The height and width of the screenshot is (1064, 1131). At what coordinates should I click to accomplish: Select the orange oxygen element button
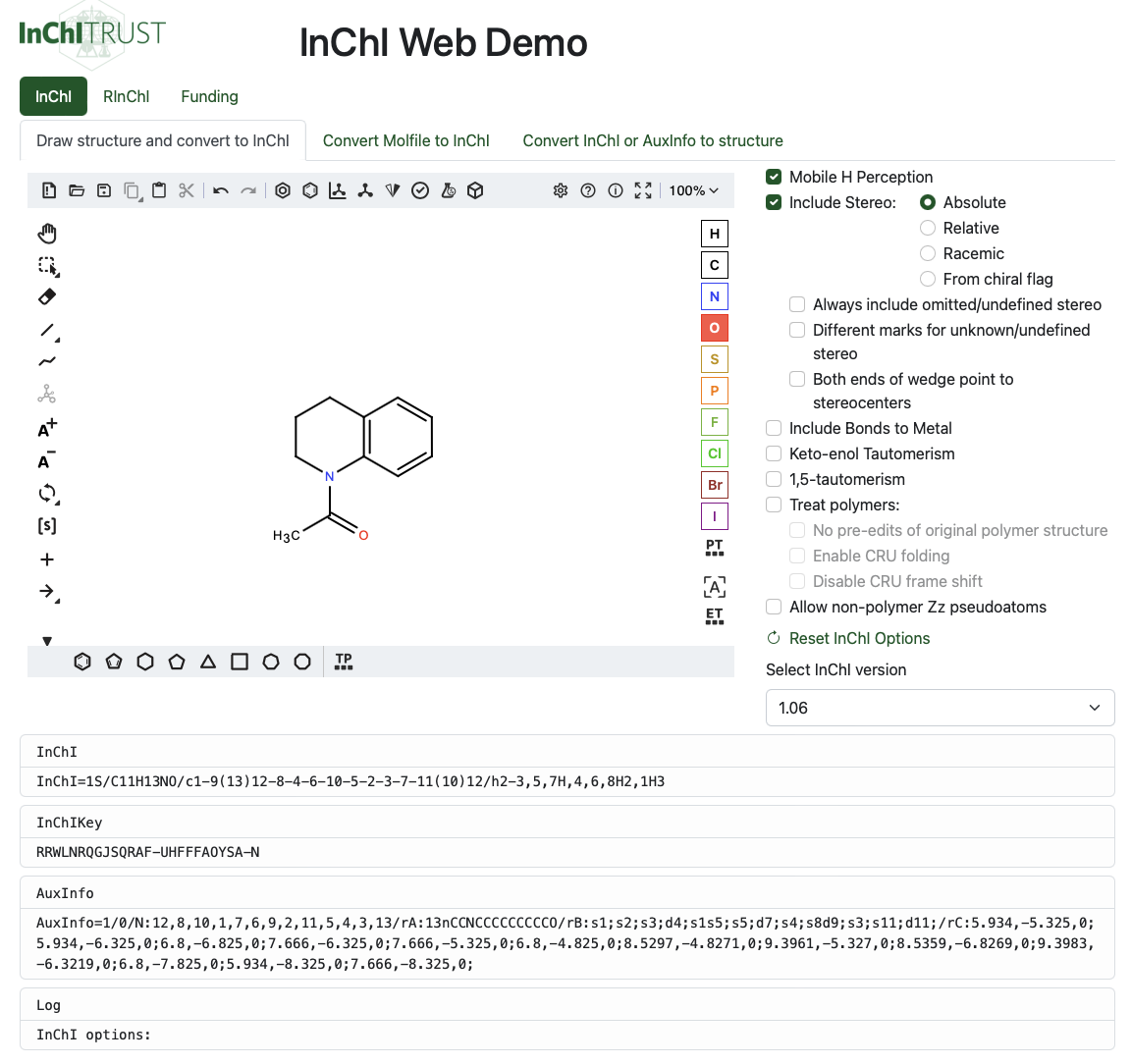pos(714,327)
